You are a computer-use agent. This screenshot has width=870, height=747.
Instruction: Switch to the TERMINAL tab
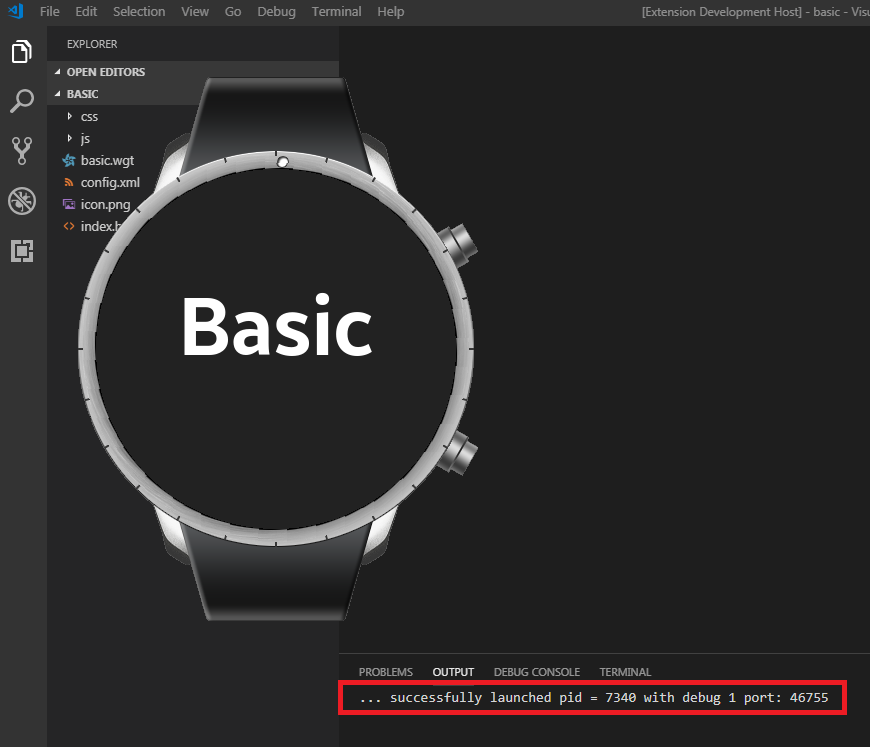click(x=624, y=672)
